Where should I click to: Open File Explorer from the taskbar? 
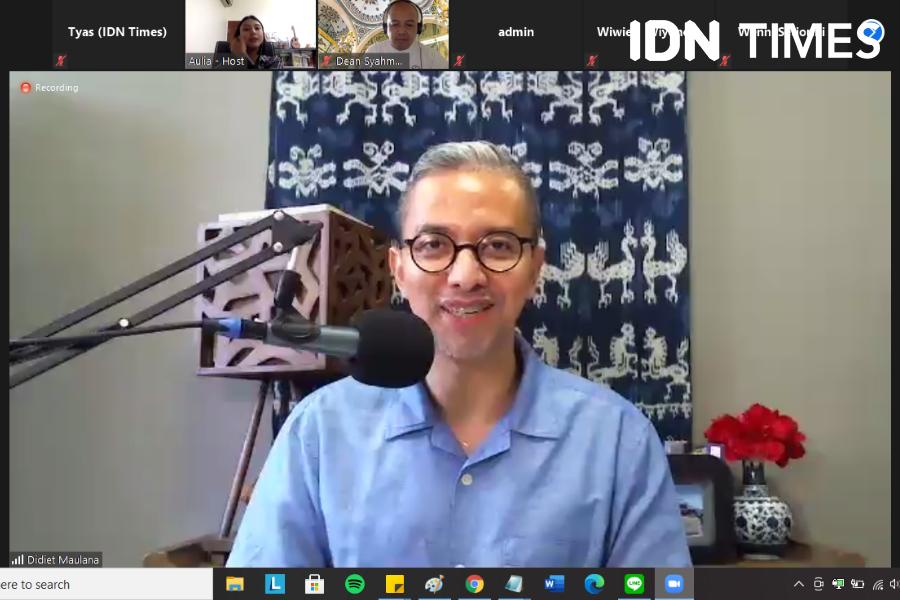(235, 584)
